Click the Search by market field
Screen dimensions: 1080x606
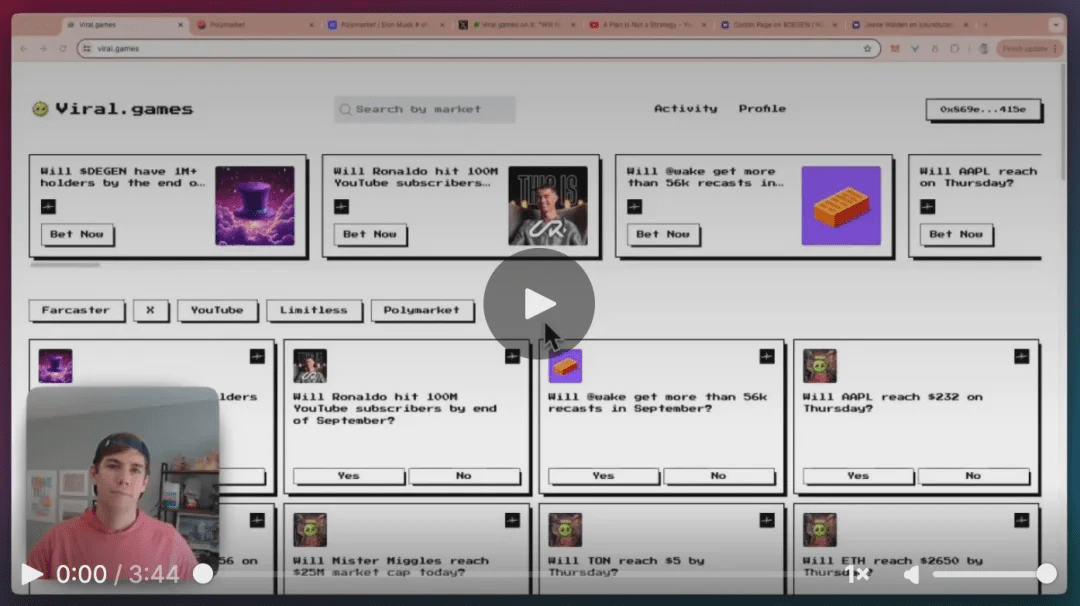[424, 109]
